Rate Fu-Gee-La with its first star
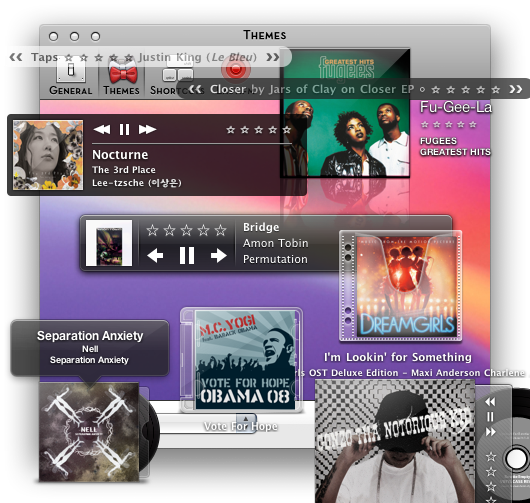 click(x=425, y=124)
